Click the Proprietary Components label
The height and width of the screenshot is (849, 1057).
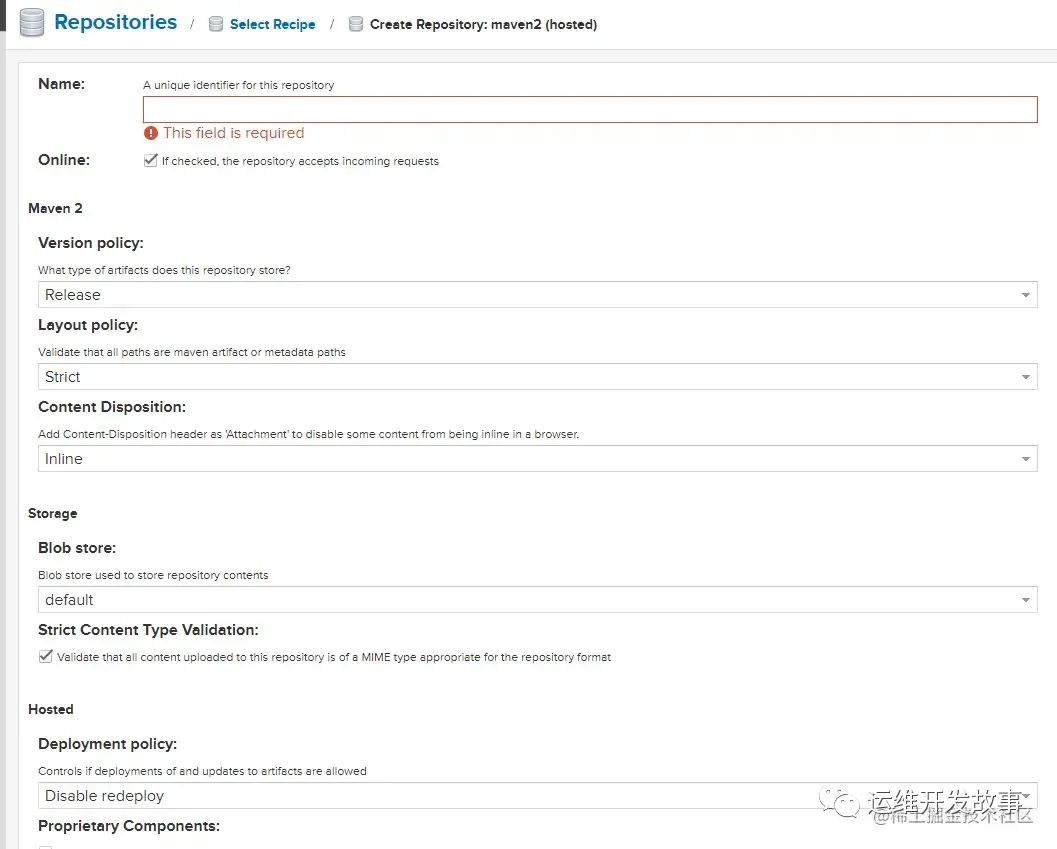pyautogui.click(x=128, y=826)
